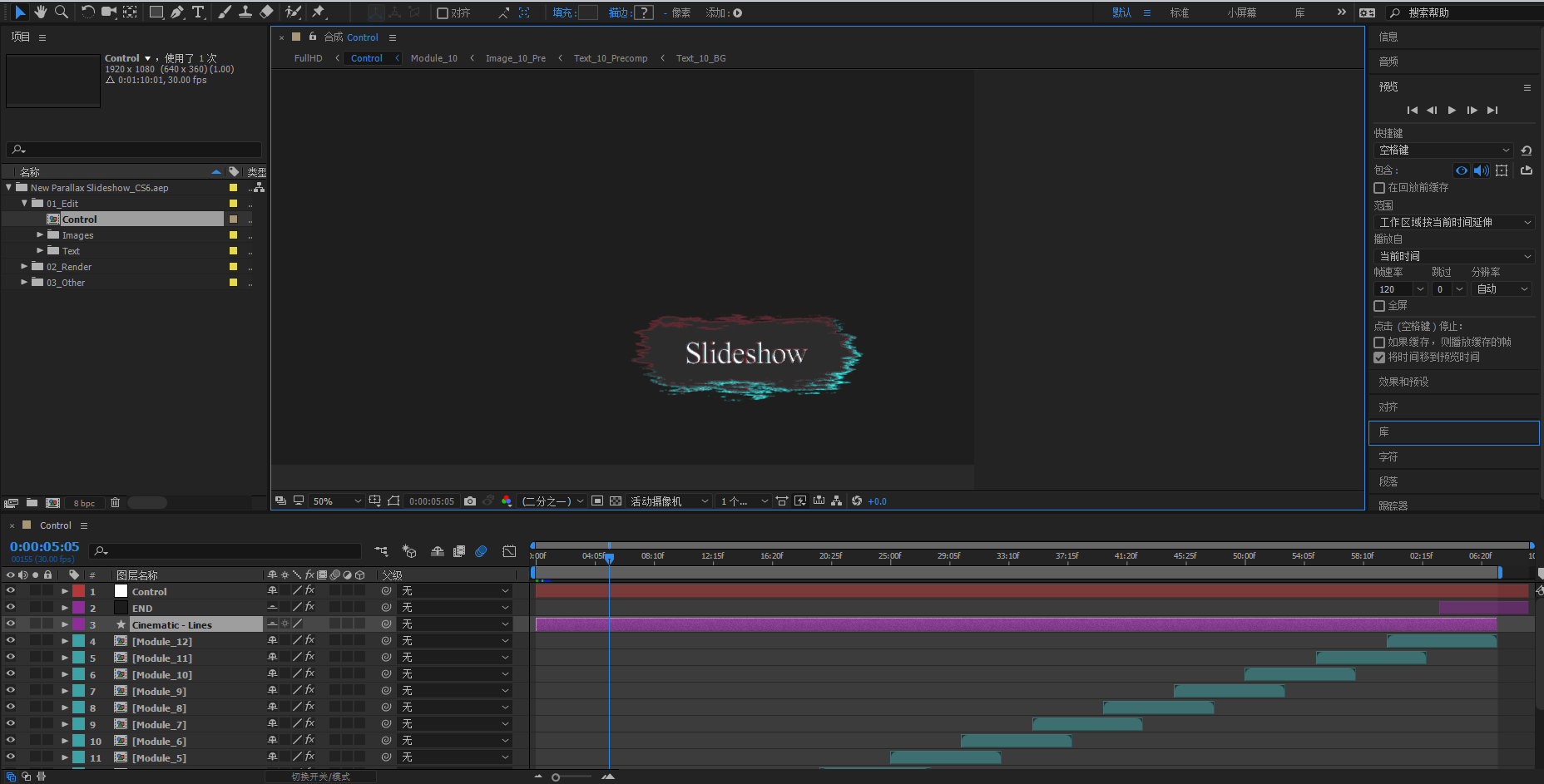Select the Zoom magnifier tool

62,12
